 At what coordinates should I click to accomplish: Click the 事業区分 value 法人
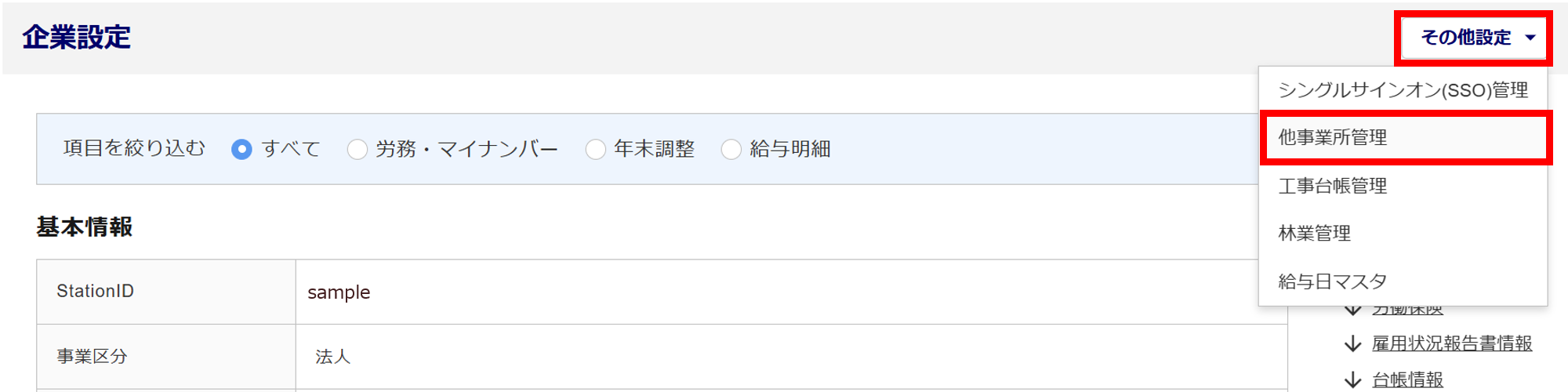coord(333,357)
